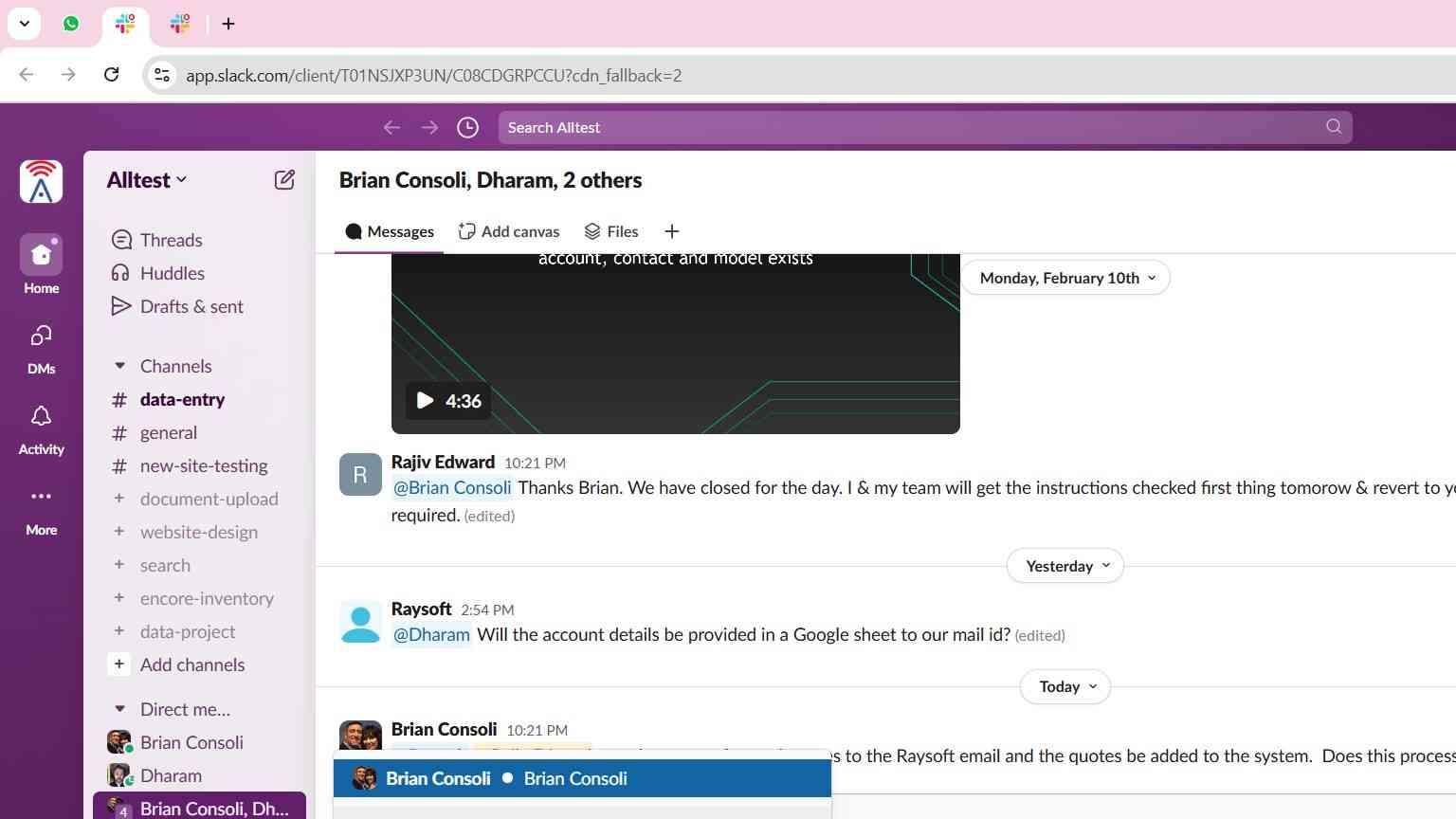Click the address bar URL
This screenshot has height=819, width=1456.
[x=433, y=76]
